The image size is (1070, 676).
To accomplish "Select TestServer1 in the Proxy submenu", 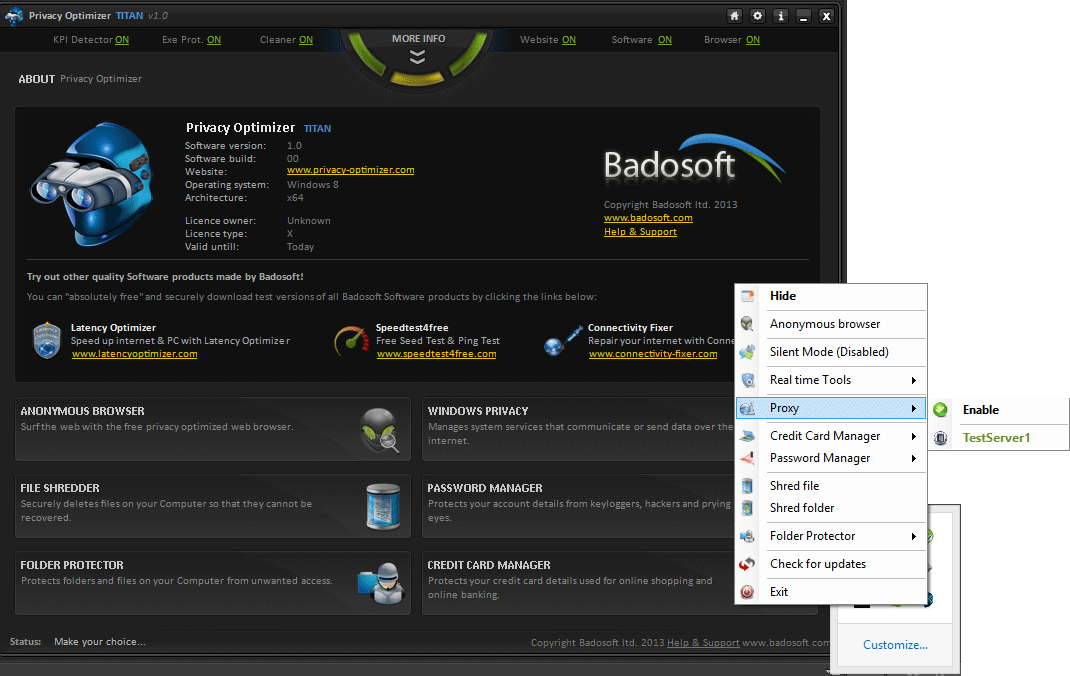I will (996, 438).
